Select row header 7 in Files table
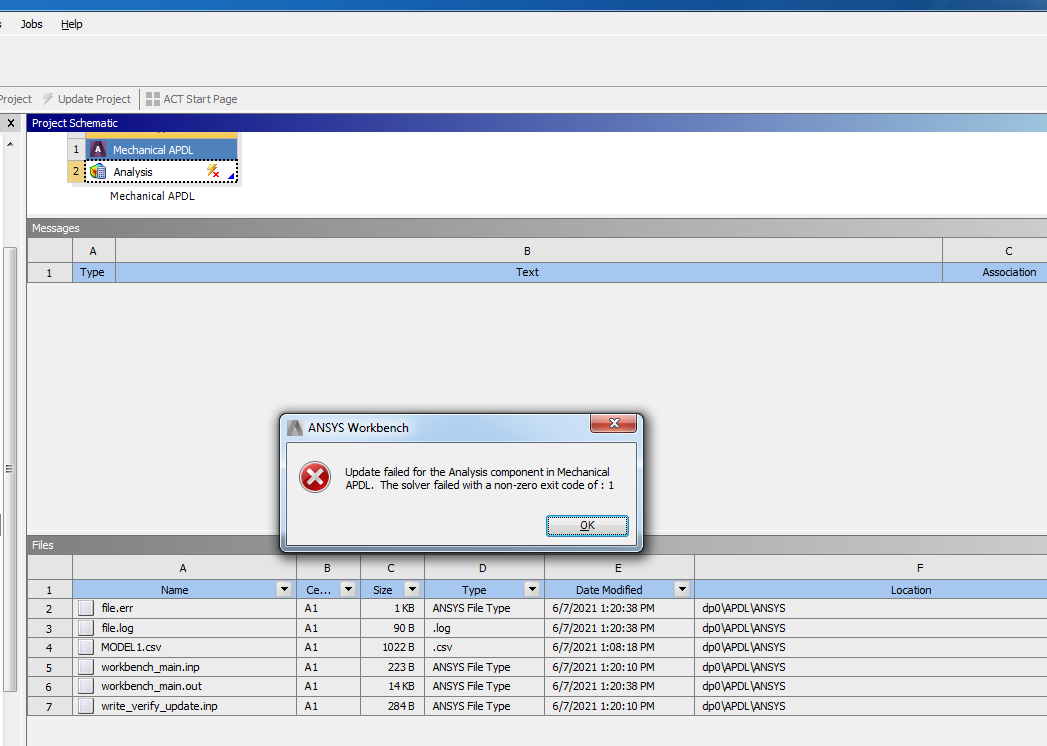Image resolution: width=1047 pixels, height=746 pixels. (x=49, y=706)
